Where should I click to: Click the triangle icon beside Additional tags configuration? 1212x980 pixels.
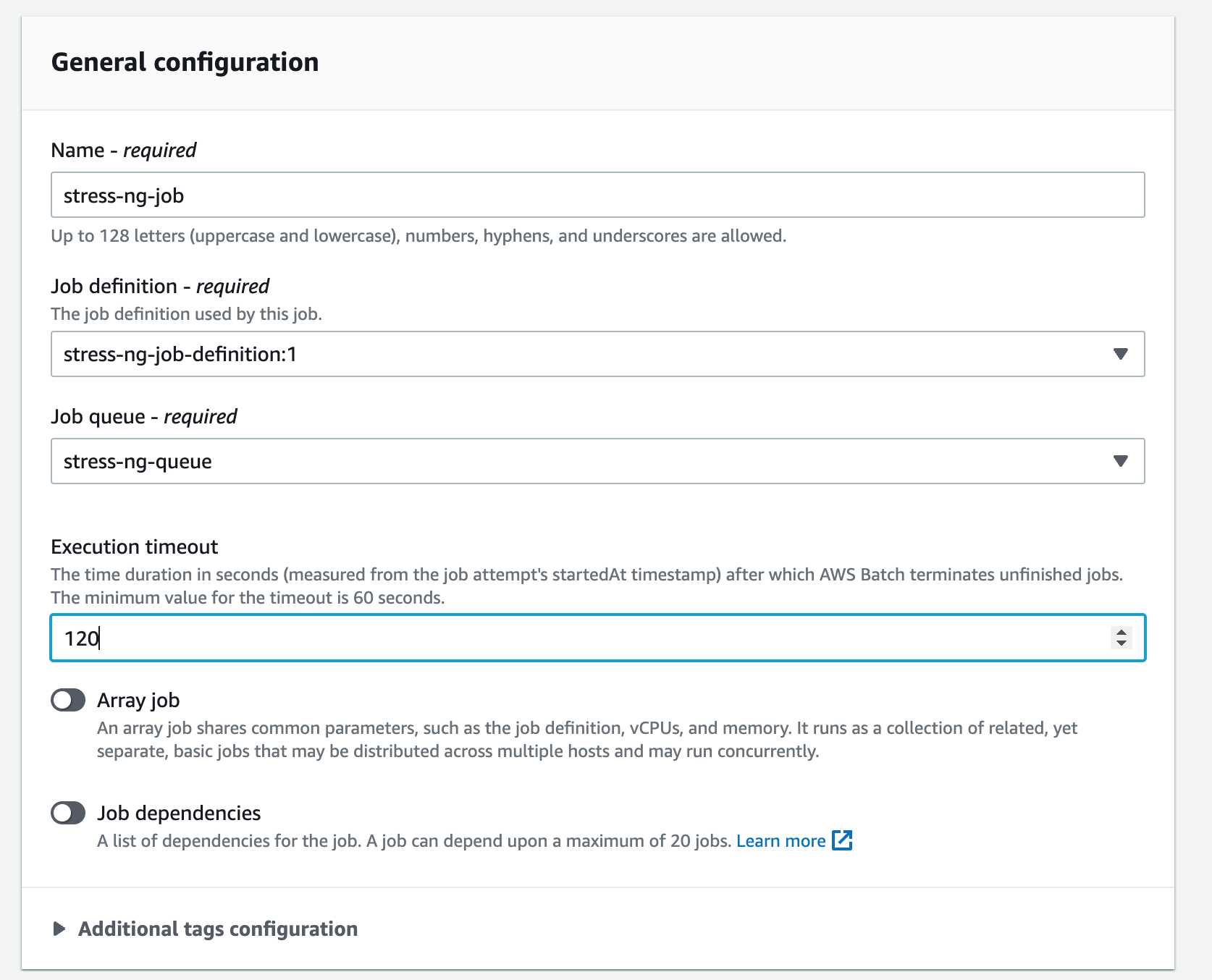tap(59, 929)
